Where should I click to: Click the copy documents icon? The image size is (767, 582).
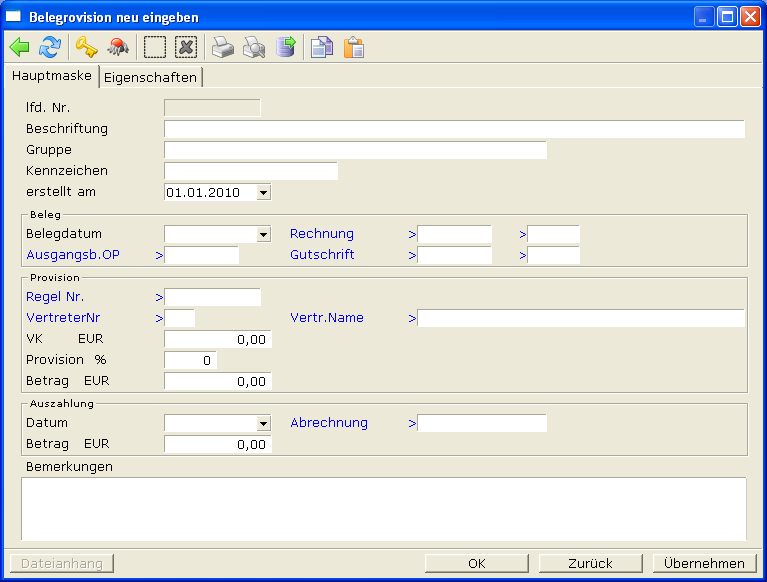tap(321, 47)
